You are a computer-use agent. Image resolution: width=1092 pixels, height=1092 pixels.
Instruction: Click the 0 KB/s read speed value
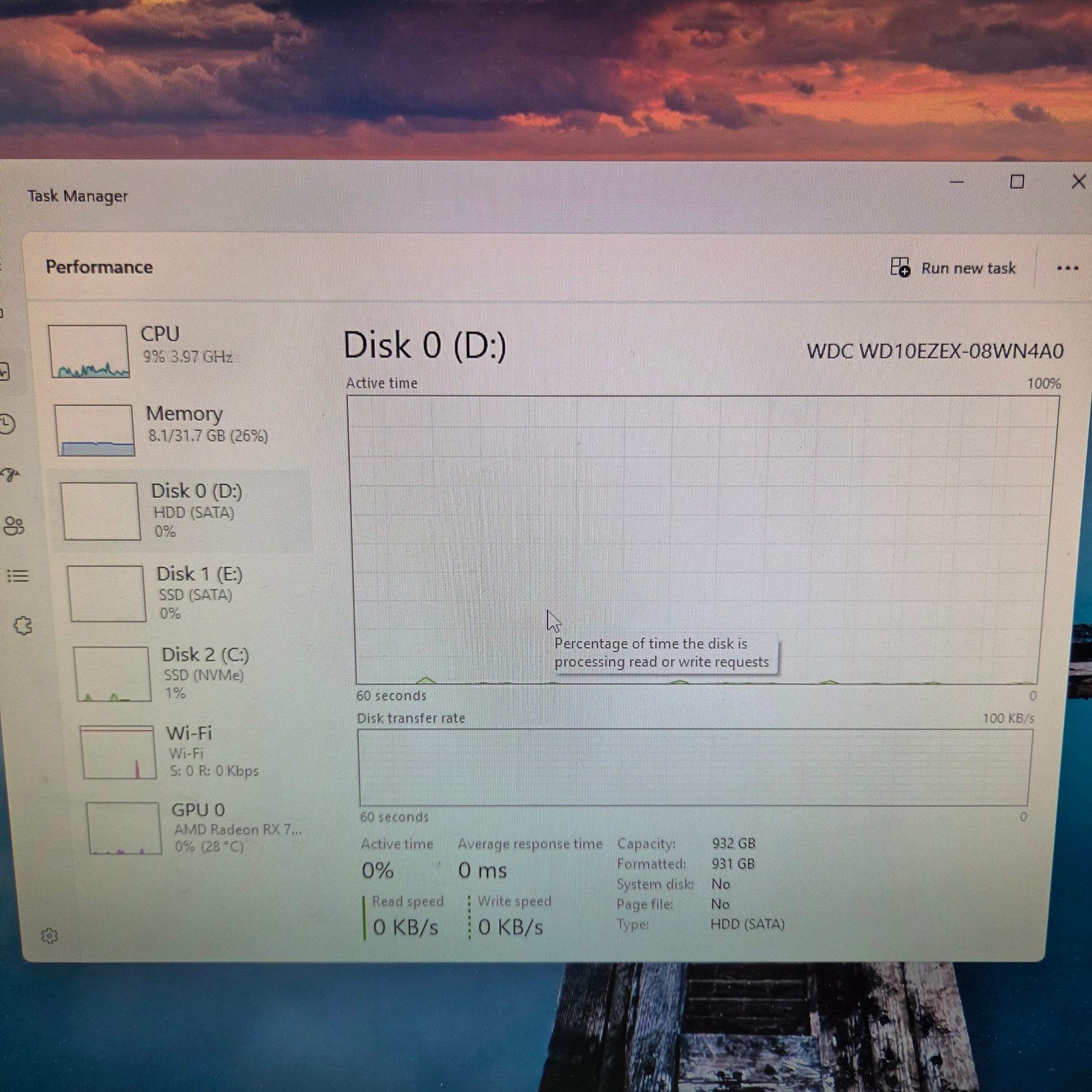pos(405,927)
